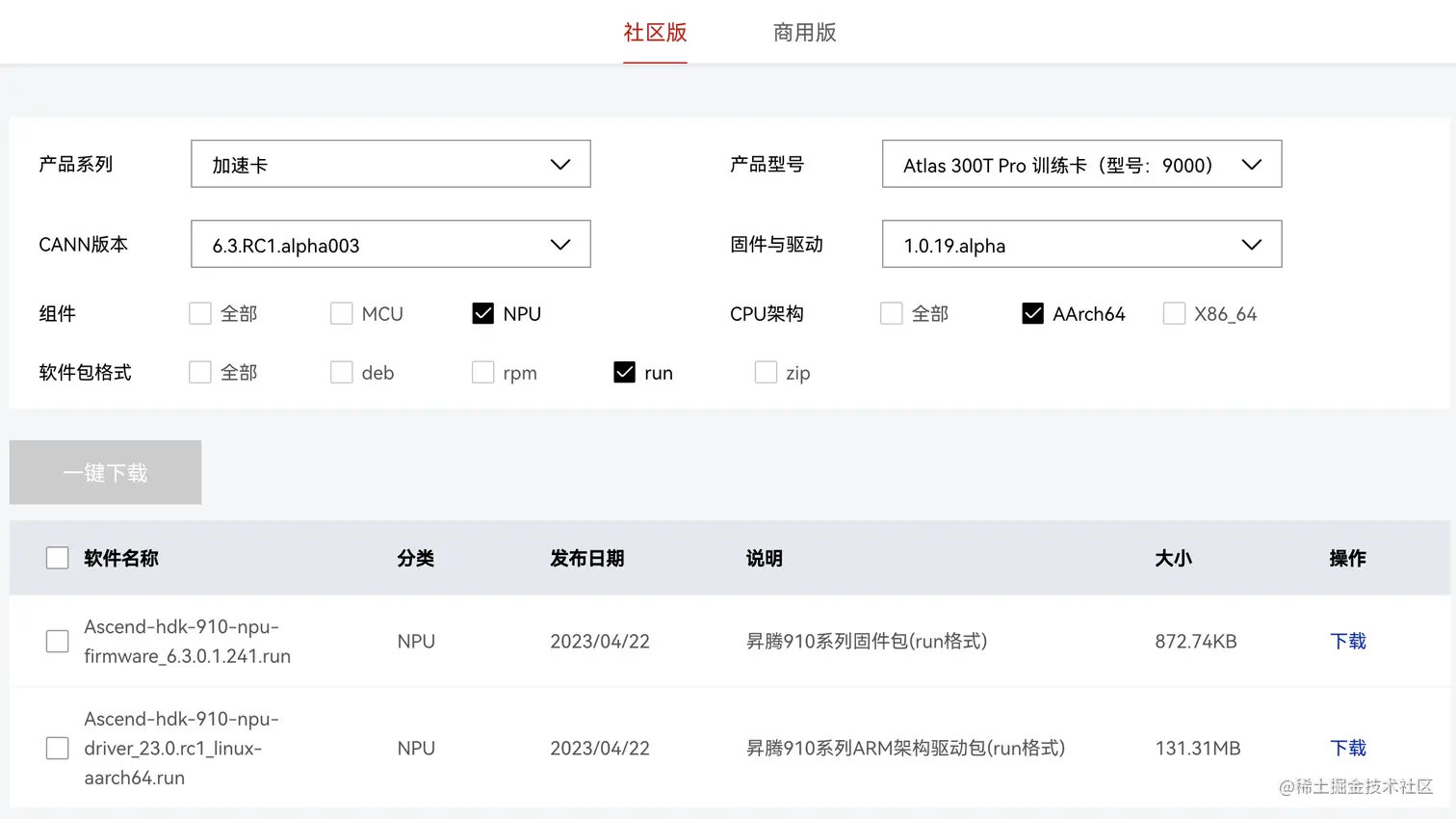Download the 910 firmware package via 下载
This screenshot has width=1456, height=819.
pyautogui.click(x=1347, y=641)
